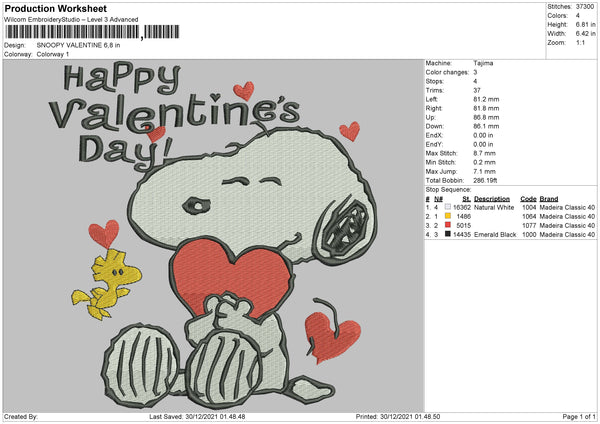This screenshot has width=600, height=424.
Task: Click the "Brand" column header
Action: 549,199
